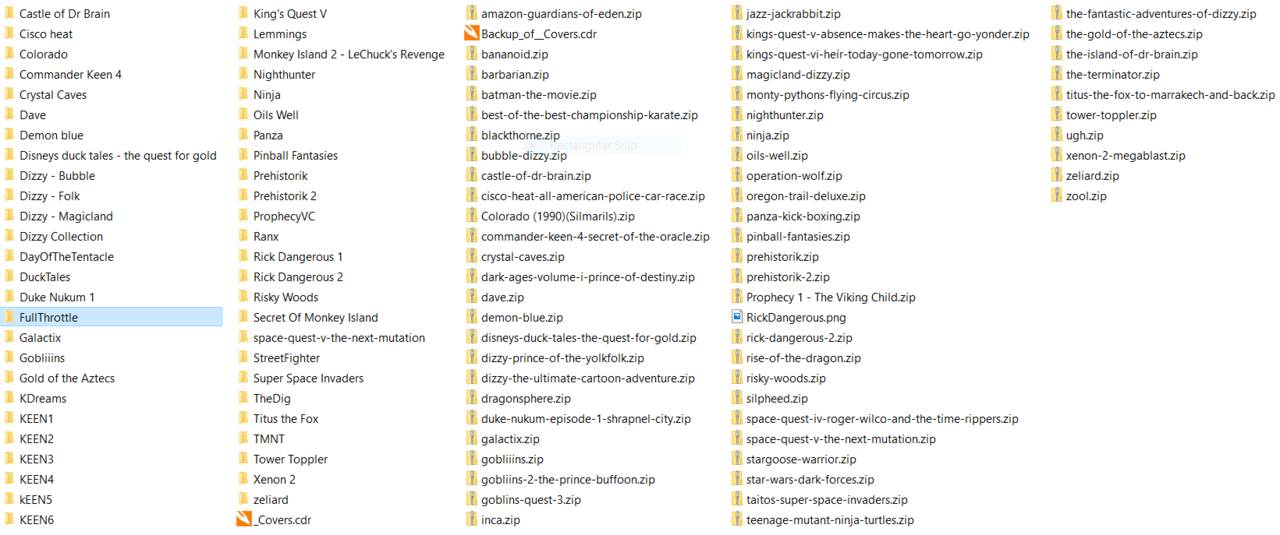The image size is (1280, 535).
Task: Select the file the-island-of-dr-brain.zip
Action: tap(1132, 54)
